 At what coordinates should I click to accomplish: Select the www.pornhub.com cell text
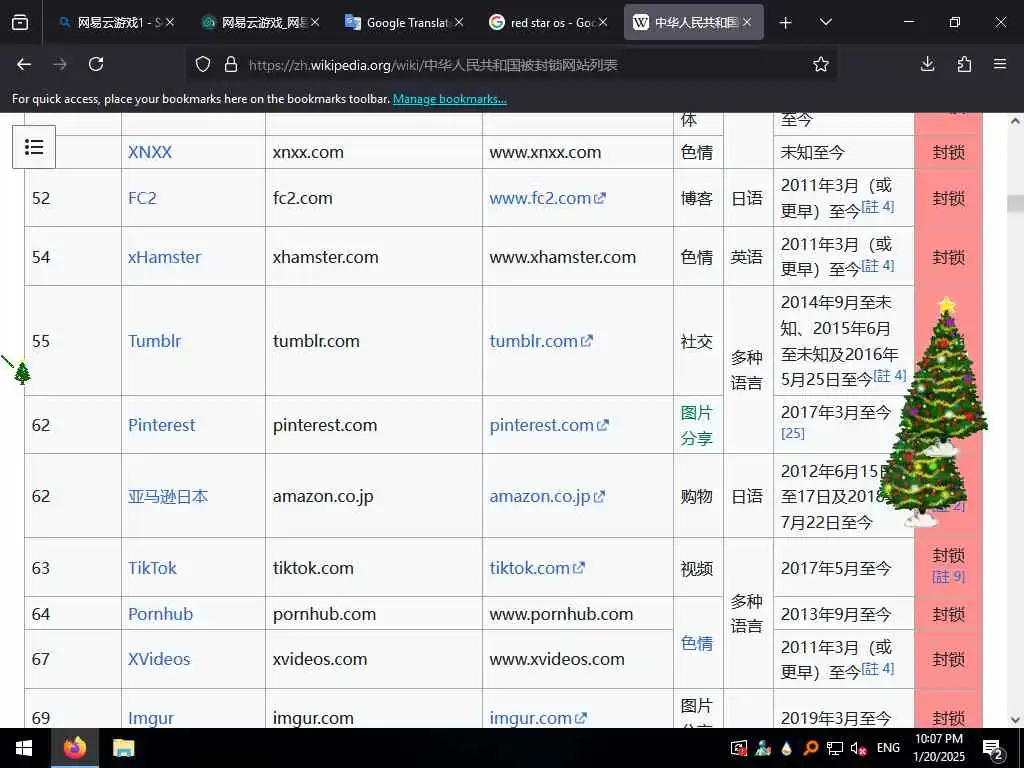561,614
